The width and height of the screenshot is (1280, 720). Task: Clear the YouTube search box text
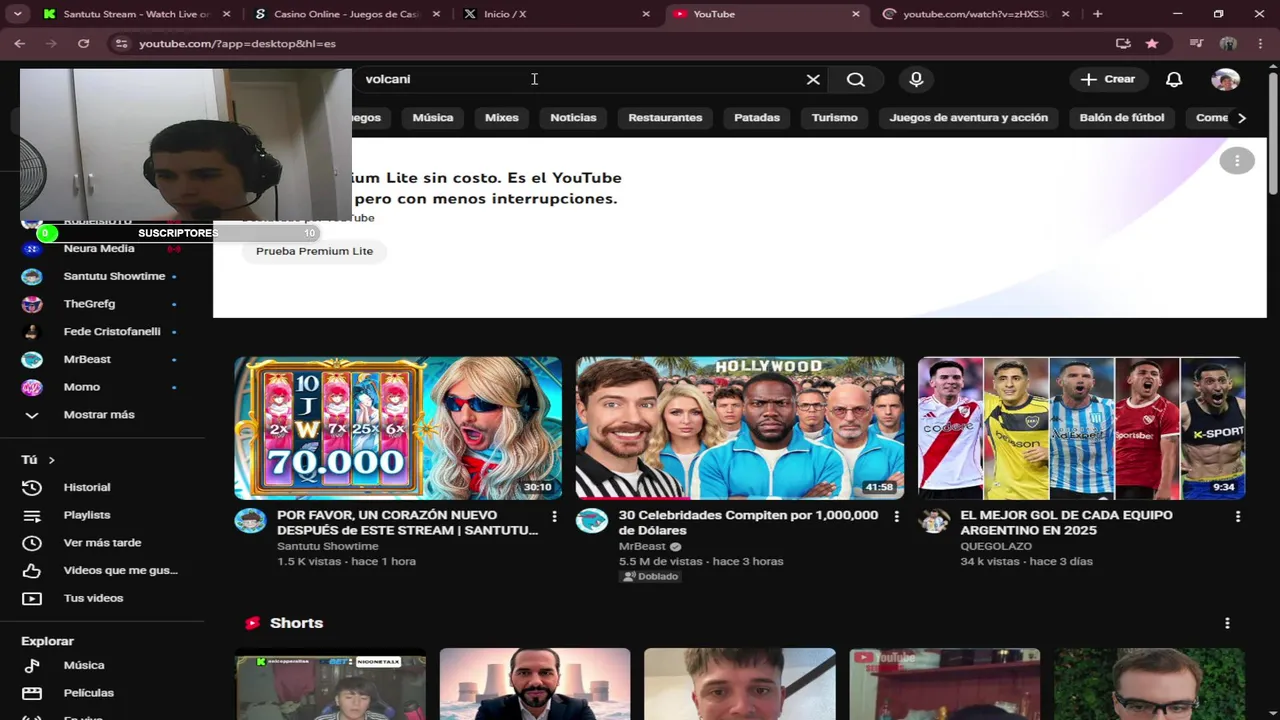click(813, 79)
